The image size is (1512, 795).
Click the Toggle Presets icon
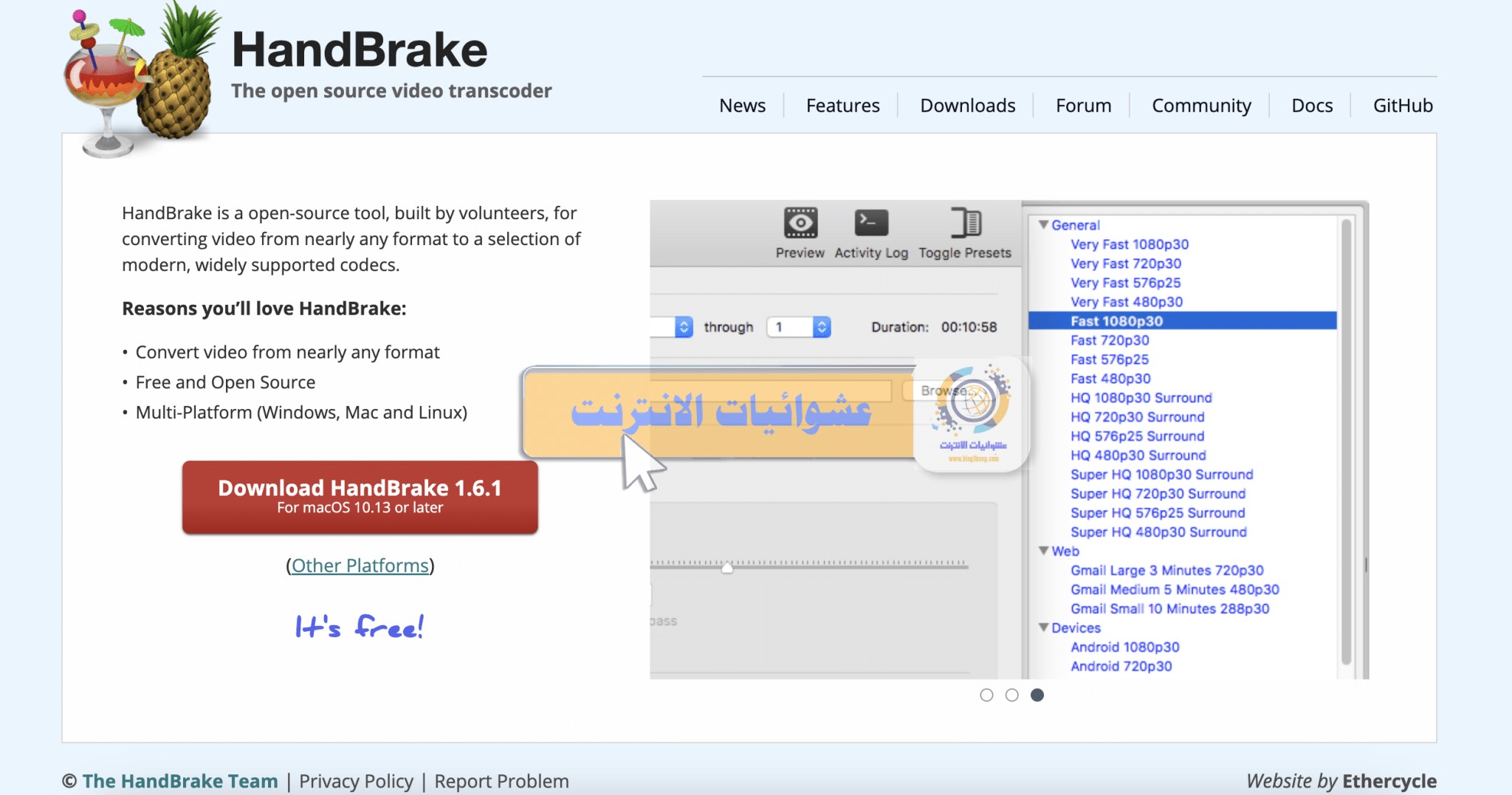coord(965,222)
